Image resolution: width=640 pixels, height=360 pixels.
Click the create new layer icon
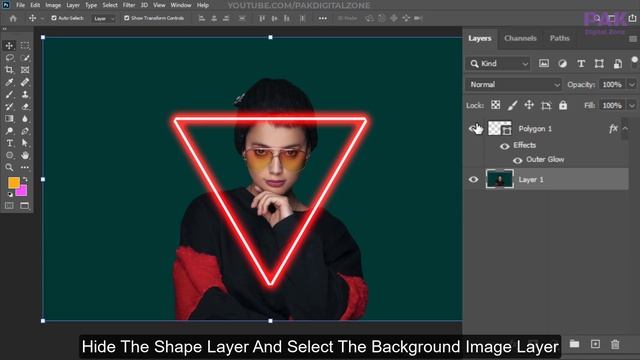coord(596,344)
